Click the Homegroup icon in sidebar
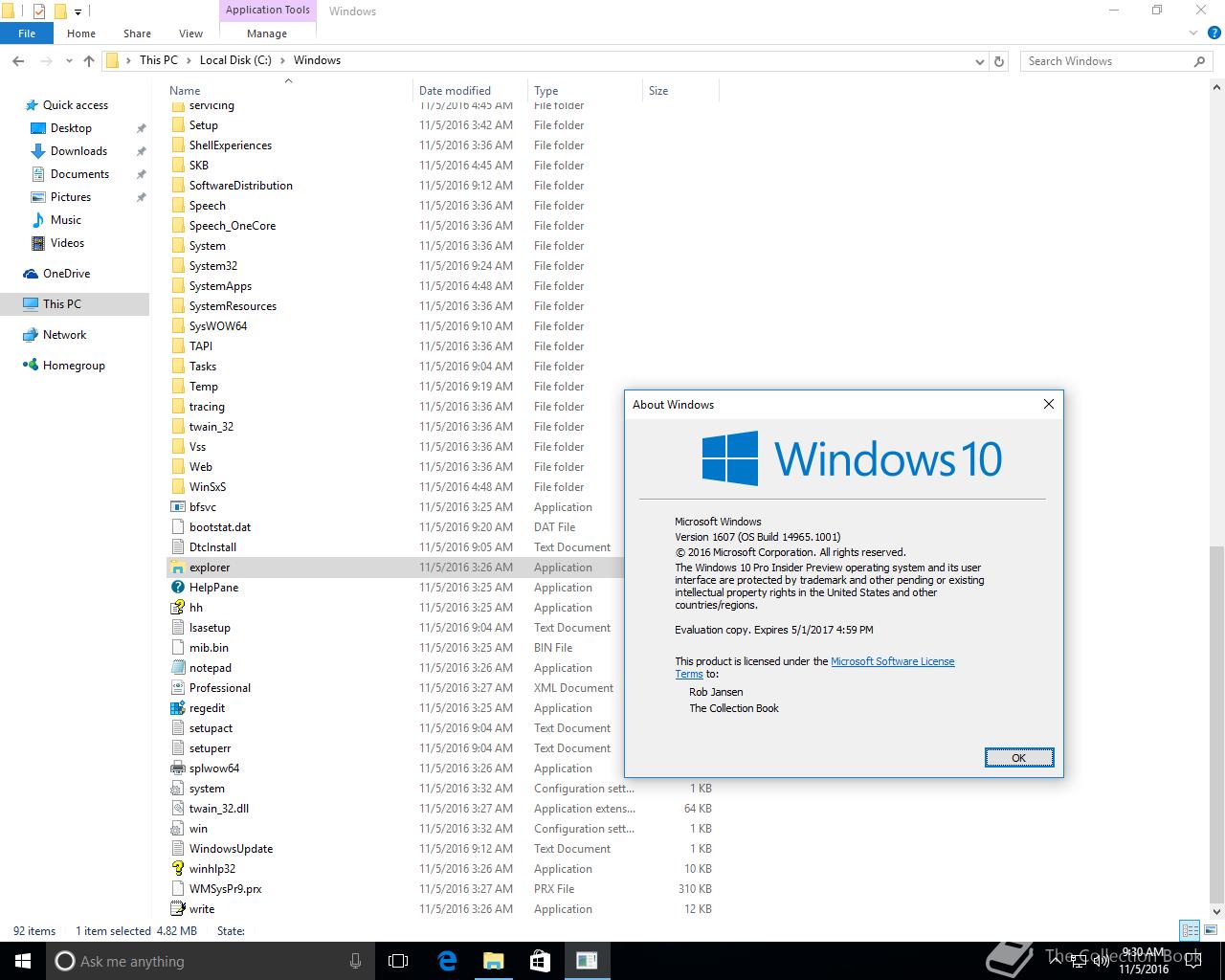This screenshot has height=980, width=1225. tap(32, 366)
